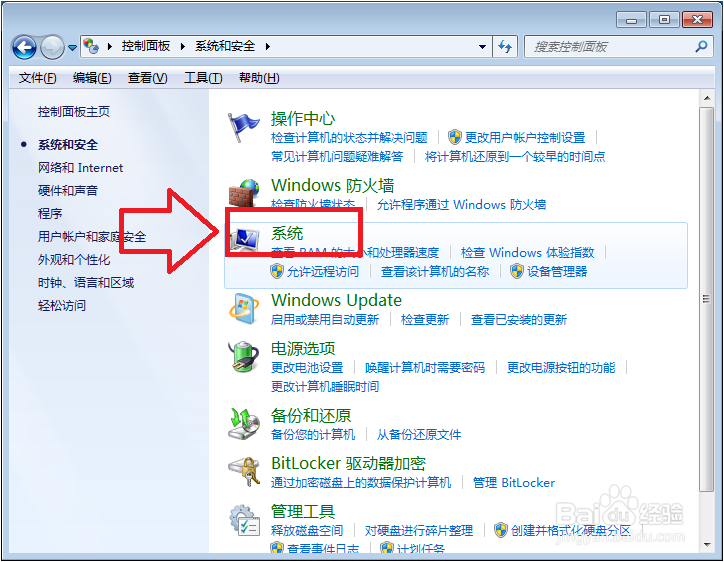724x562 pixels.
Task: Click 允许远程访问 link
Action: [x=323, y=272]
